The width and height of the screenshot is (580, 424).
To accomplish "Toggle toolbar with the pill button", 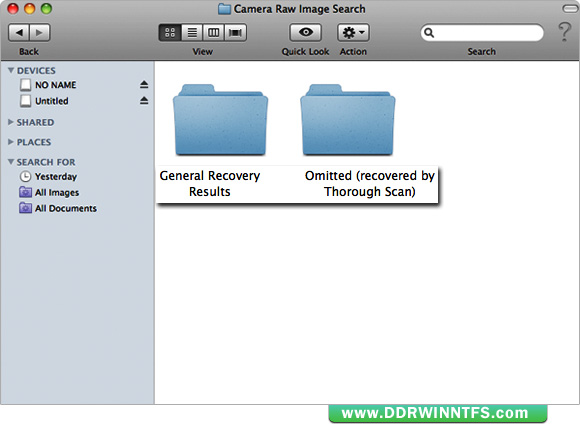I will point(570,9).
